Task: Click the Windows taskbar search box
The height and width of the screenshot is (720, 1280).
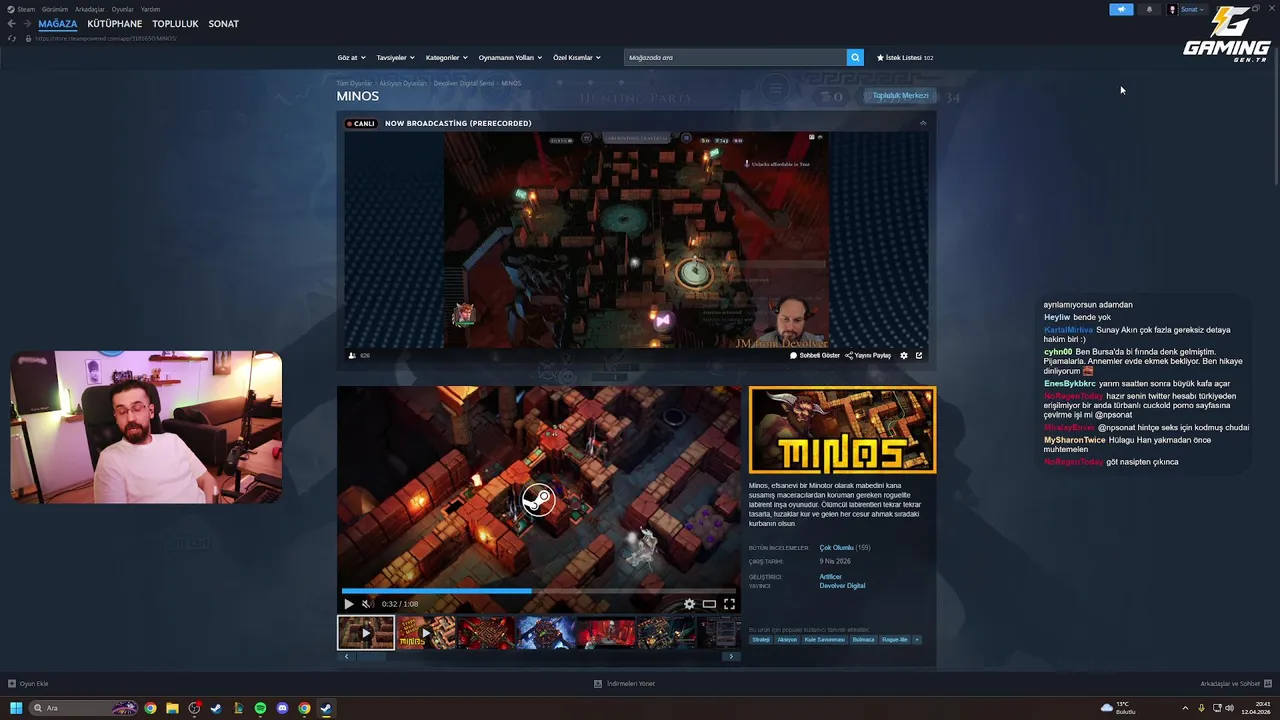Action: [83, 708]
